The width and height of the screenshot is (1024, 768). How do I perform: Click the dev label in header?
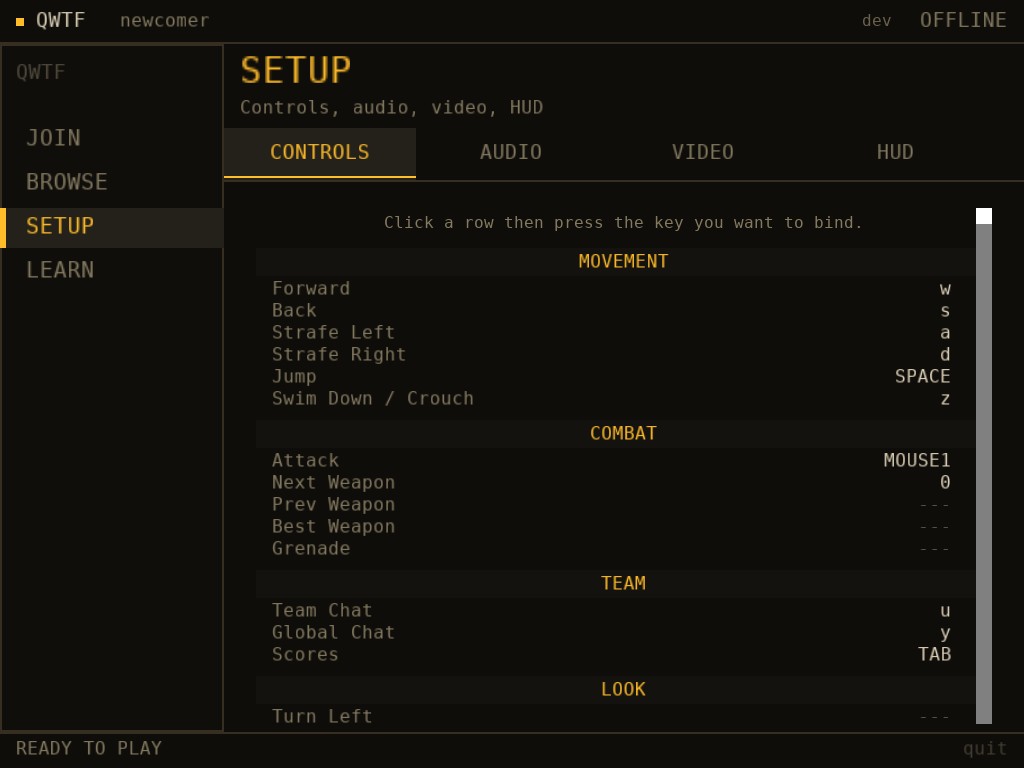(x=876, y=21)
